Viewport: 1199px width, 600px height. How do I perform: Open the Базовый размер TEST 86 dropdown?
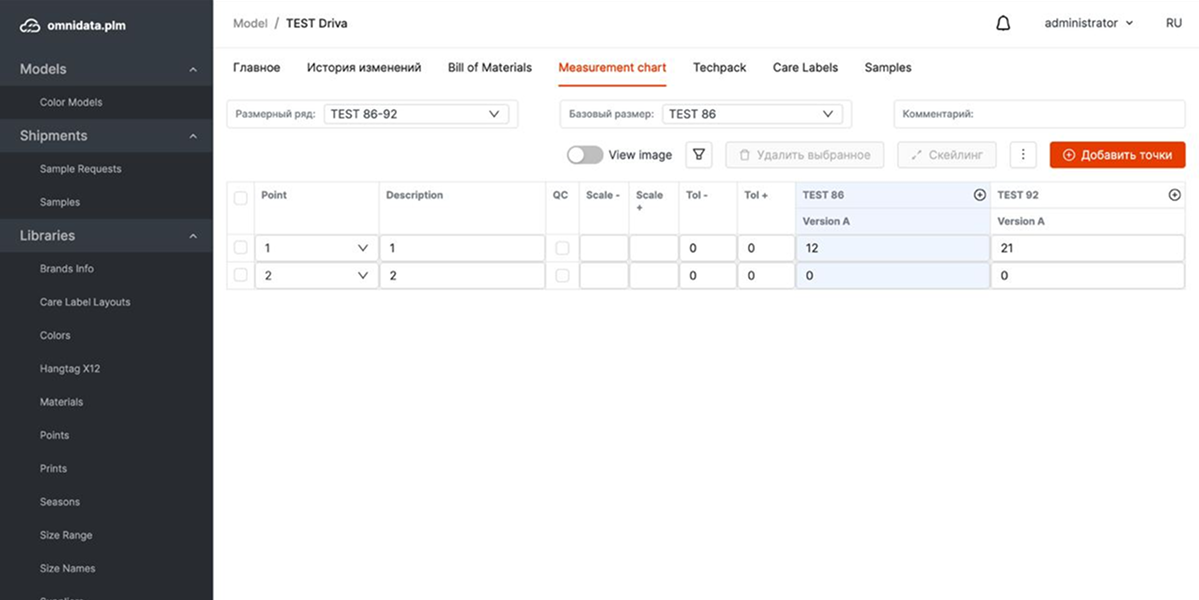[751, 114]
